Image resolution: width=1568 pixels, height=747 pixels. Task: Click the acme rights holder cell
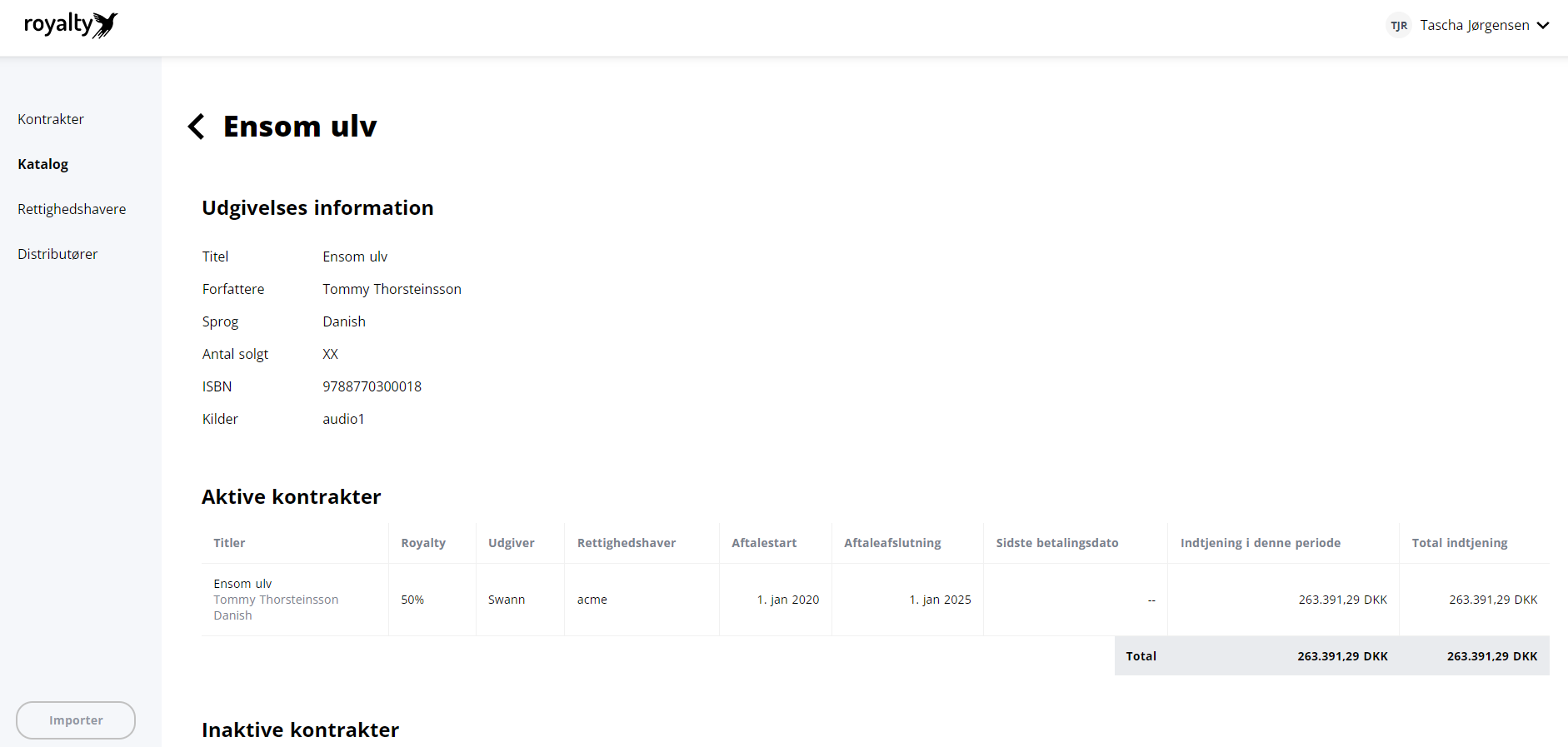[592, 600]
